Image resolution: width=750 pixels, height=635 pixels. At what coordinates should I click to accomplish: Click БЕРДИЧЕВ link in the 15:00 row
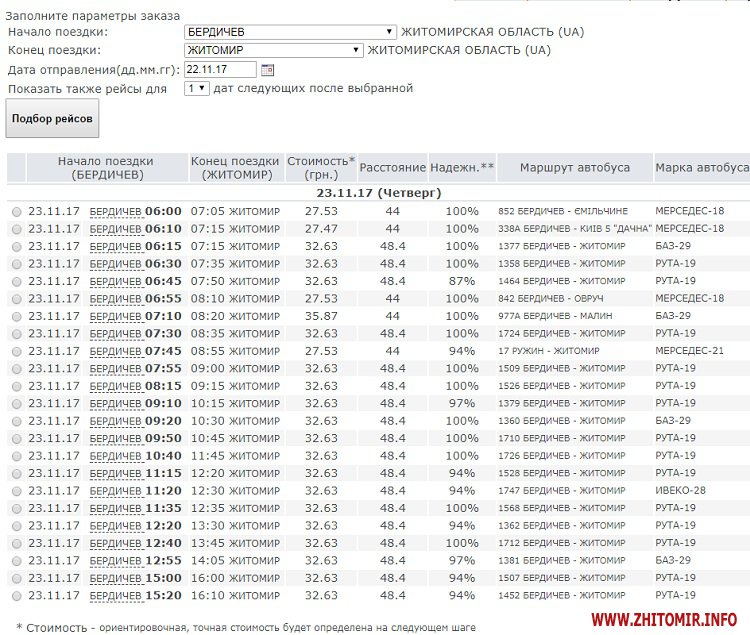115,578
